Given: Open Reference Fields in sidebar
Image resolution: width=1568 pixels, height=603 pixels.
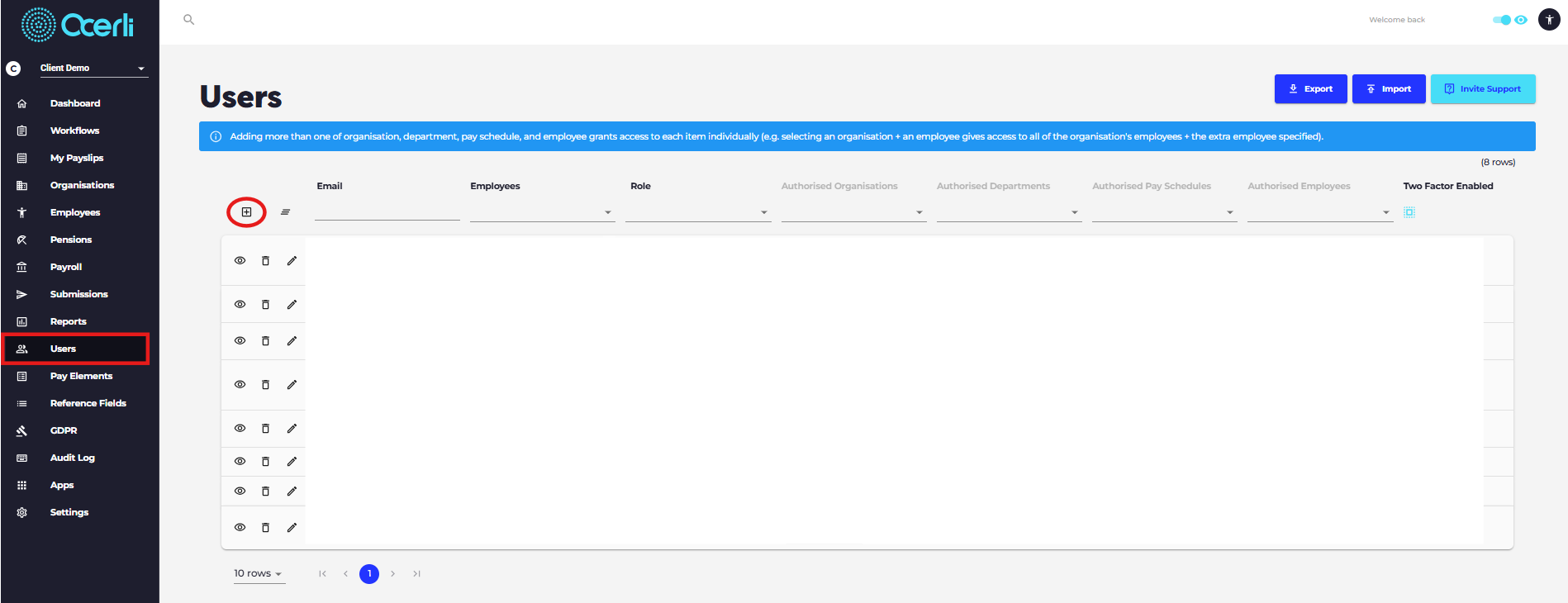Looking at the screenshot, I should pyautogui.click(x=88, y=403).
